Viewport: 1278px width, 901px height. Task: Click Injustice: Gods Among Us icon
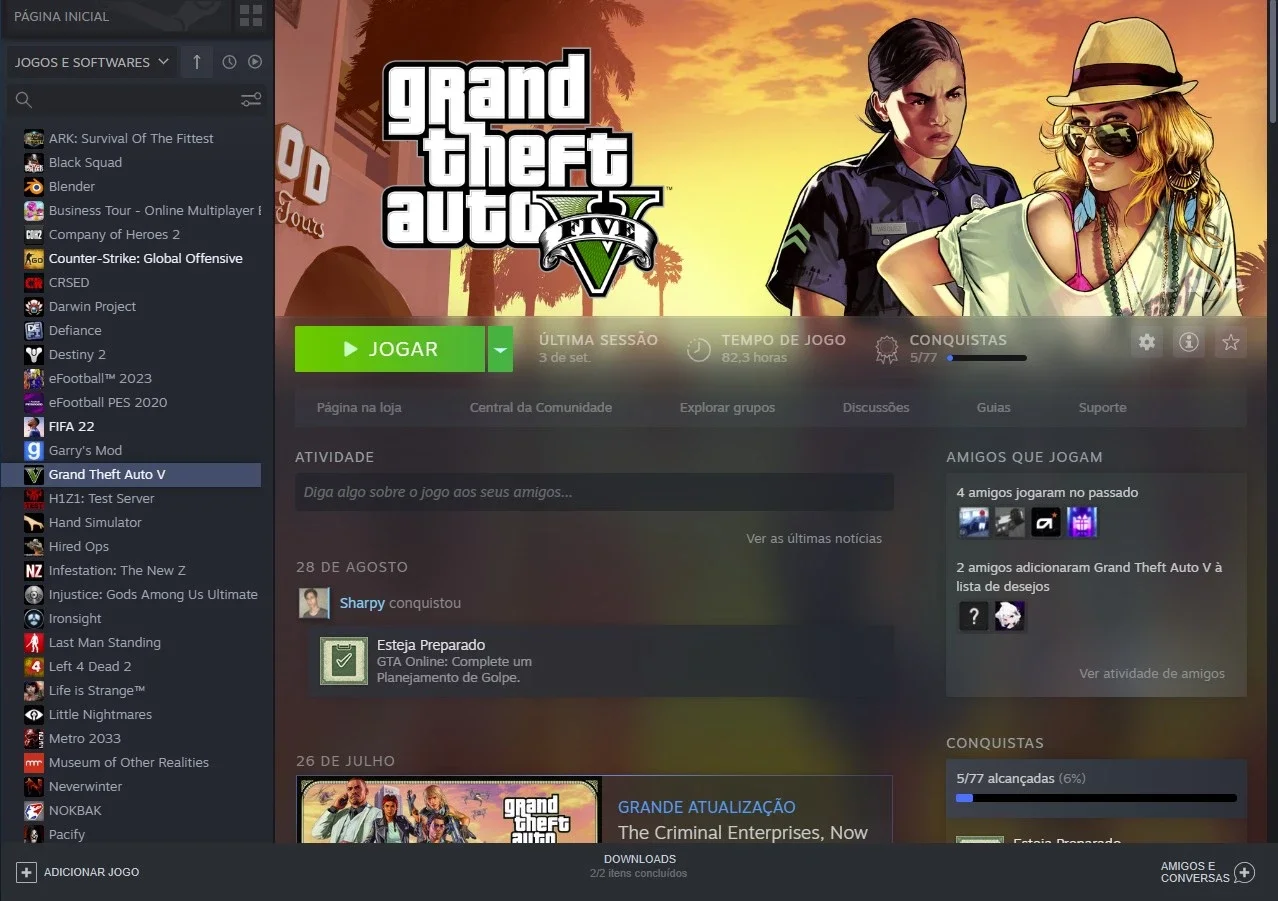[x=34, y=594]
